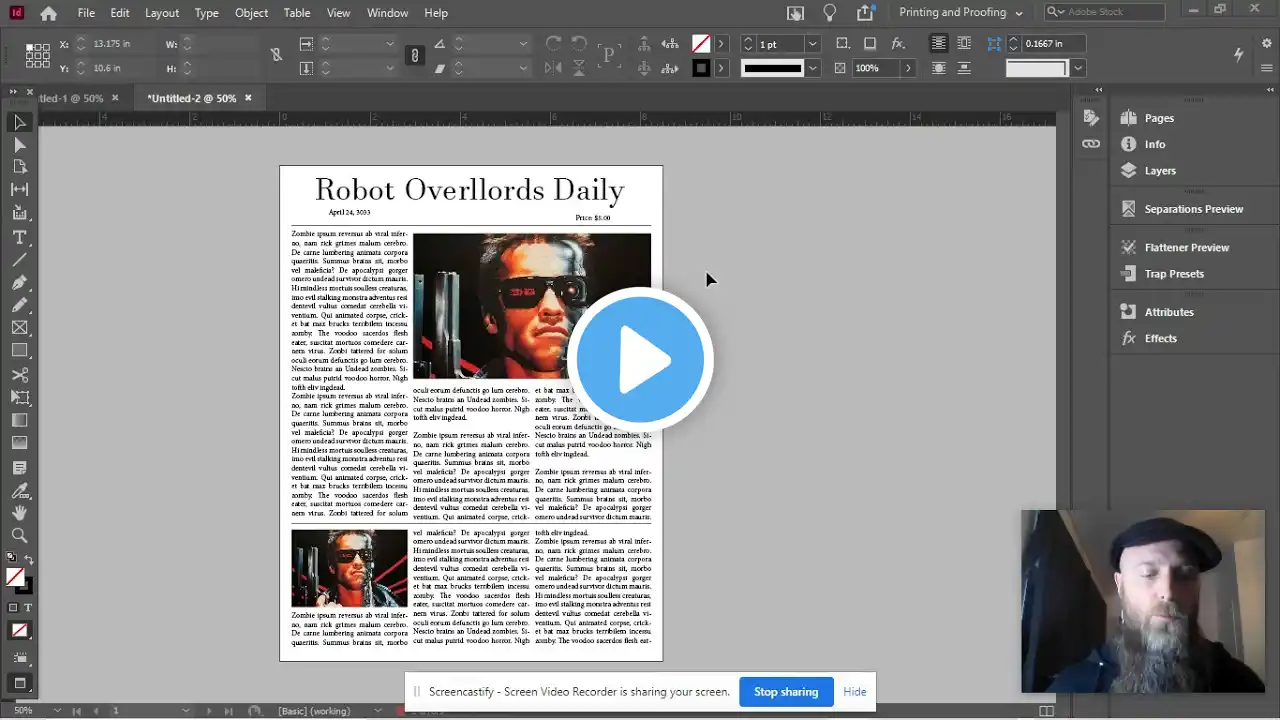
Task: Open the Layers panel
Action: point(1159,171)
